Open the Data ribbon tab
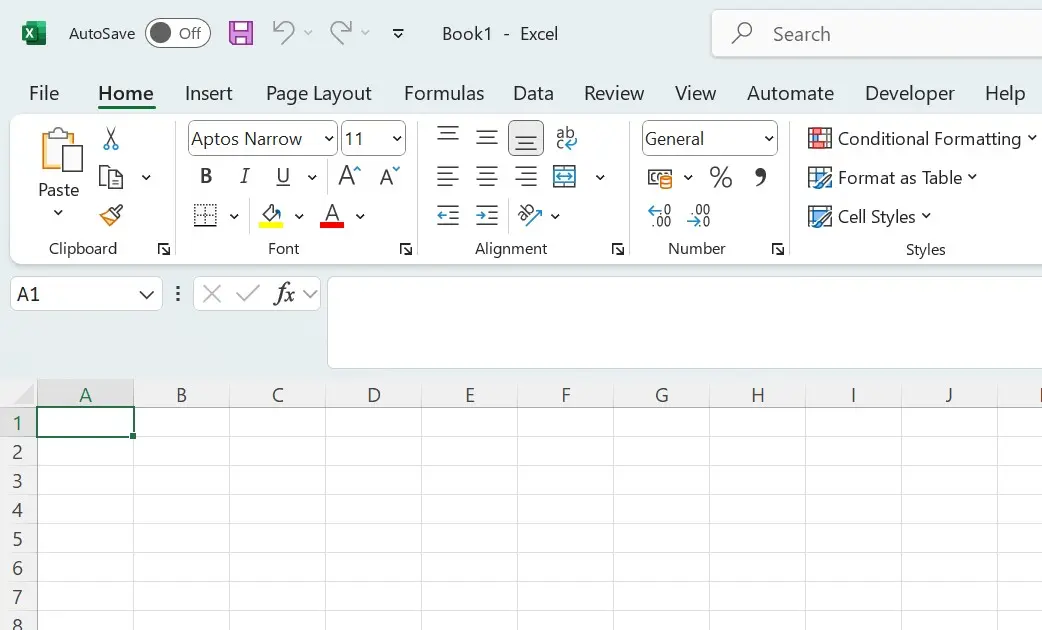 click(533, 93)
